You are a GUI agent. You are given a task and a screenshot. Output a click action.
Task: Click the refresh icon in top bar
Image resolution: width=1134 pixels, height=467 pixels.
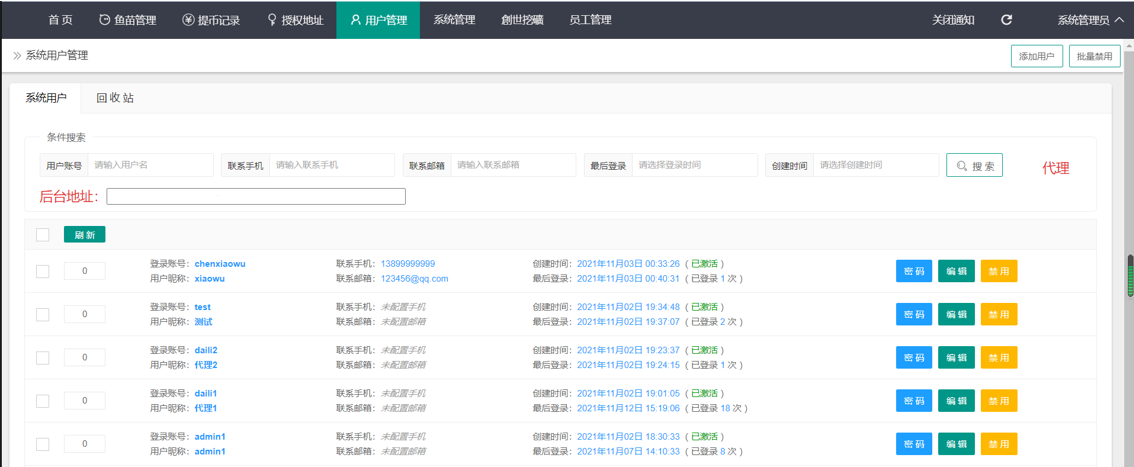[1006, 20]
